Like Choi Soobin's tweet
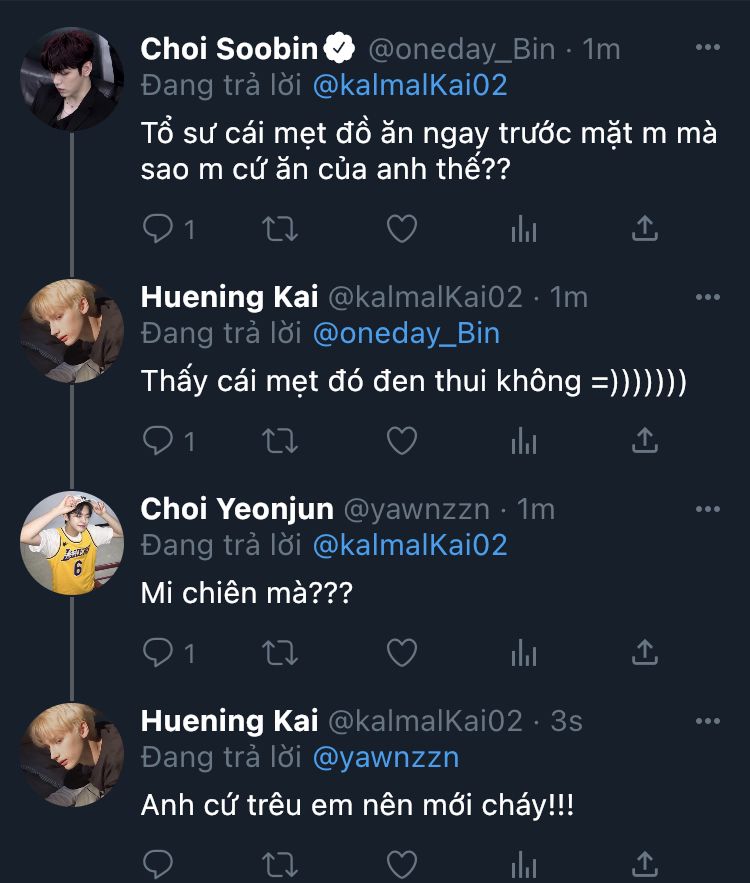Image resolution: width=750 pixels, height=883 pixels. click(x=401, y=229)
